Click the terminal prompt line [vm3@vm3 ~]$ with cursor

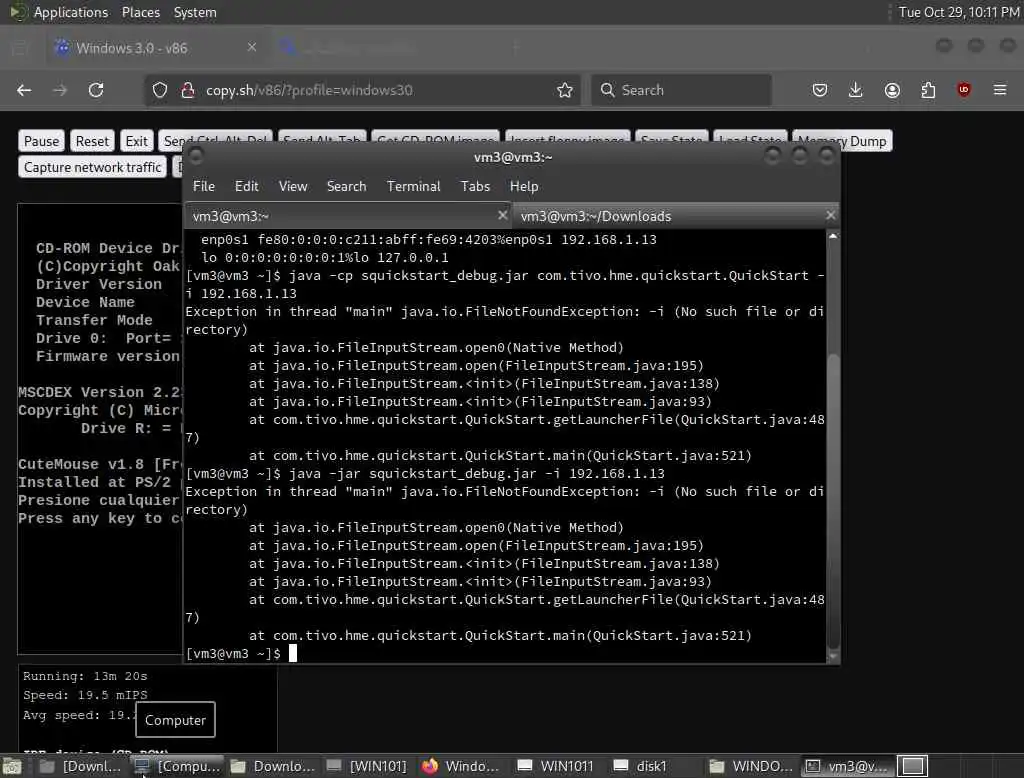tap(241, 653)
